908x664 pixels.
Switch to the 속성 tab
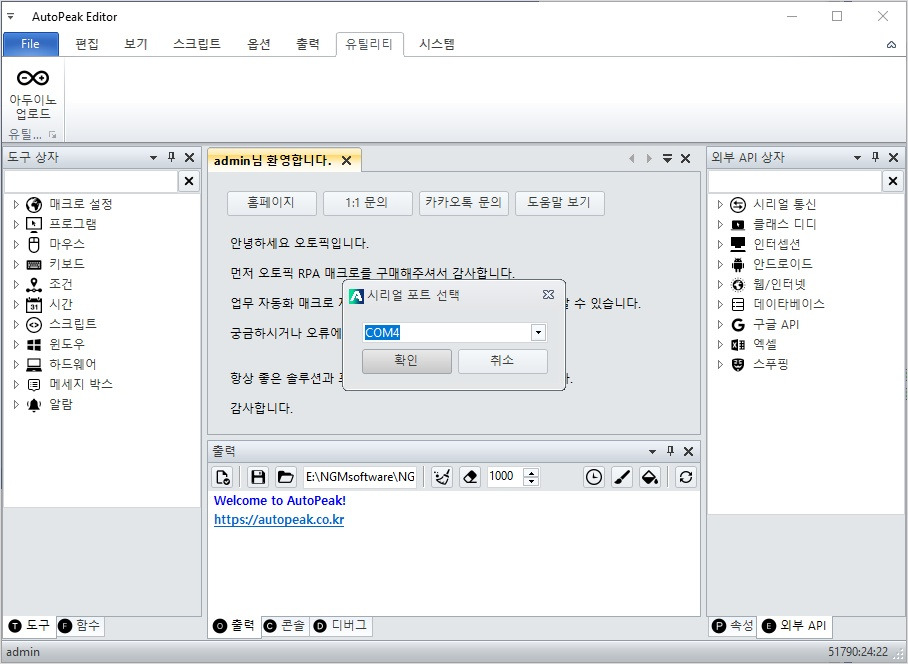pos(733,626)
